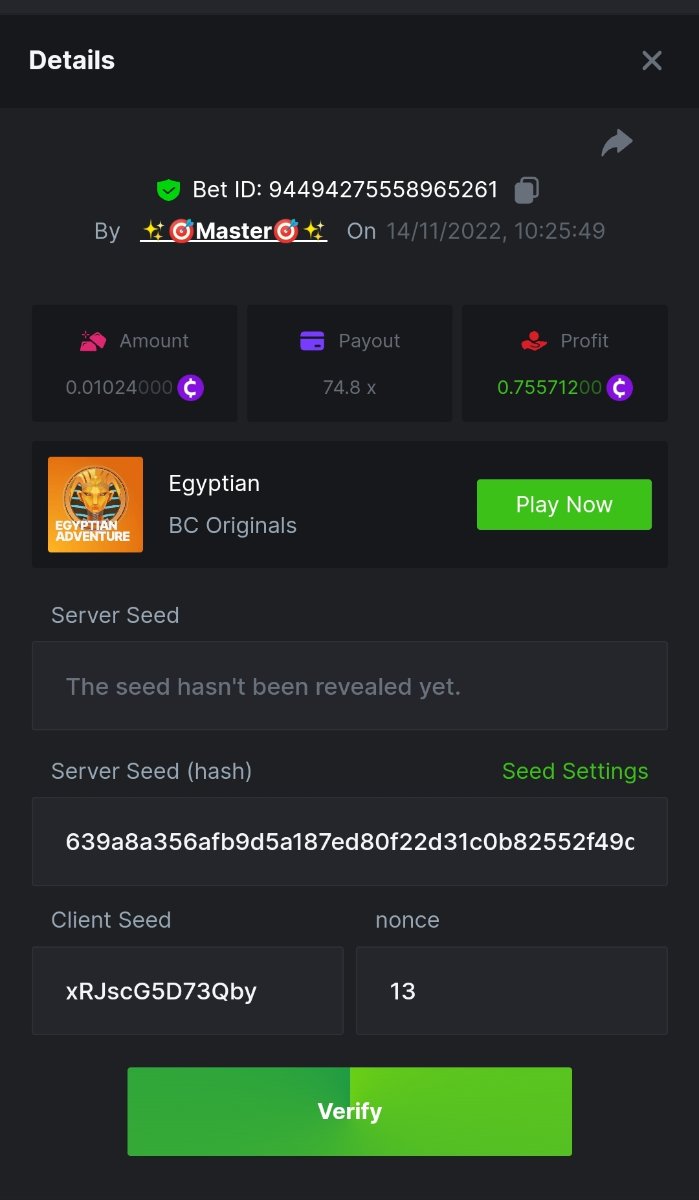Click the nonce field
Screen dimensions: 699x1200
(x=511, y=991)
